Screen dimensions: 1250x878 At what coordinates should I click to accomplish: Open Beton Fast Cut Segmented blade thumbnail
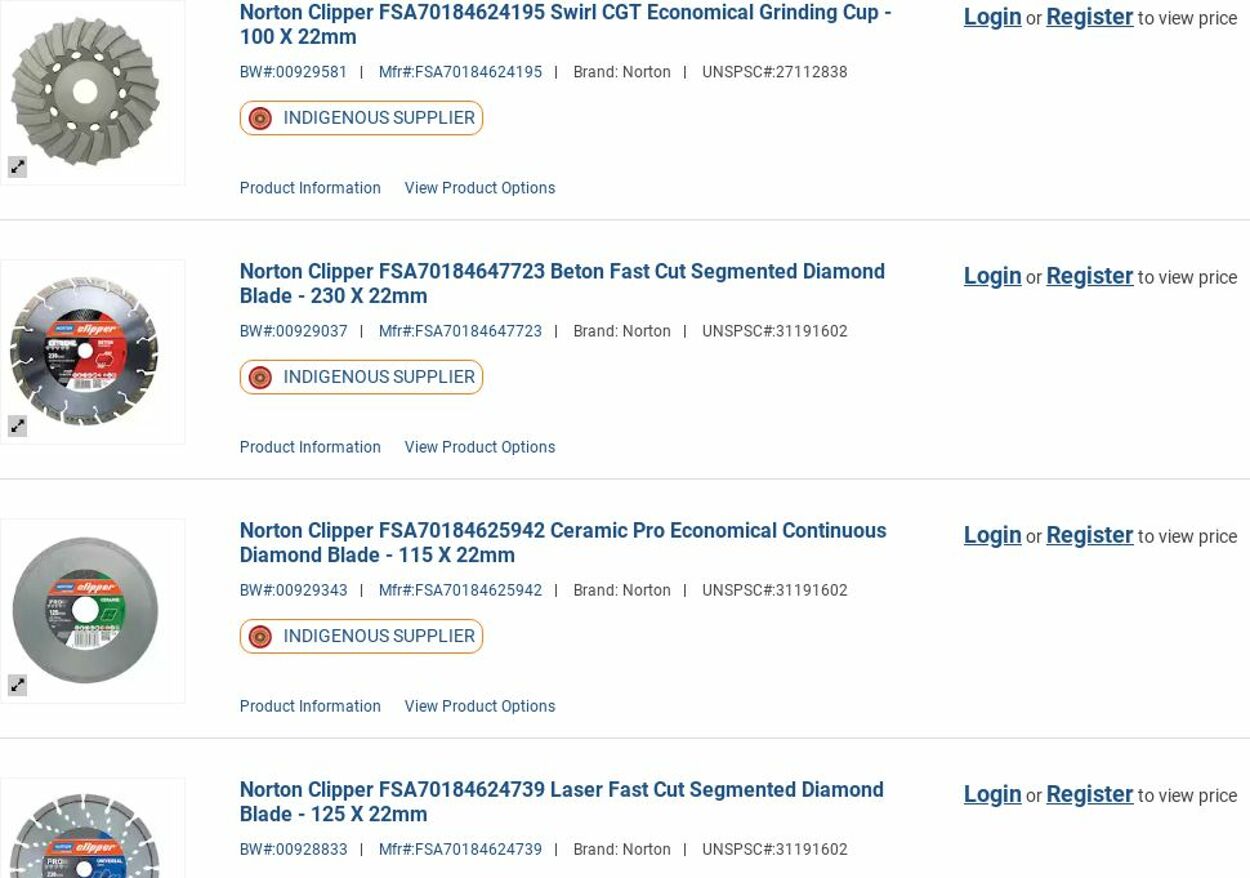[85, 351]
